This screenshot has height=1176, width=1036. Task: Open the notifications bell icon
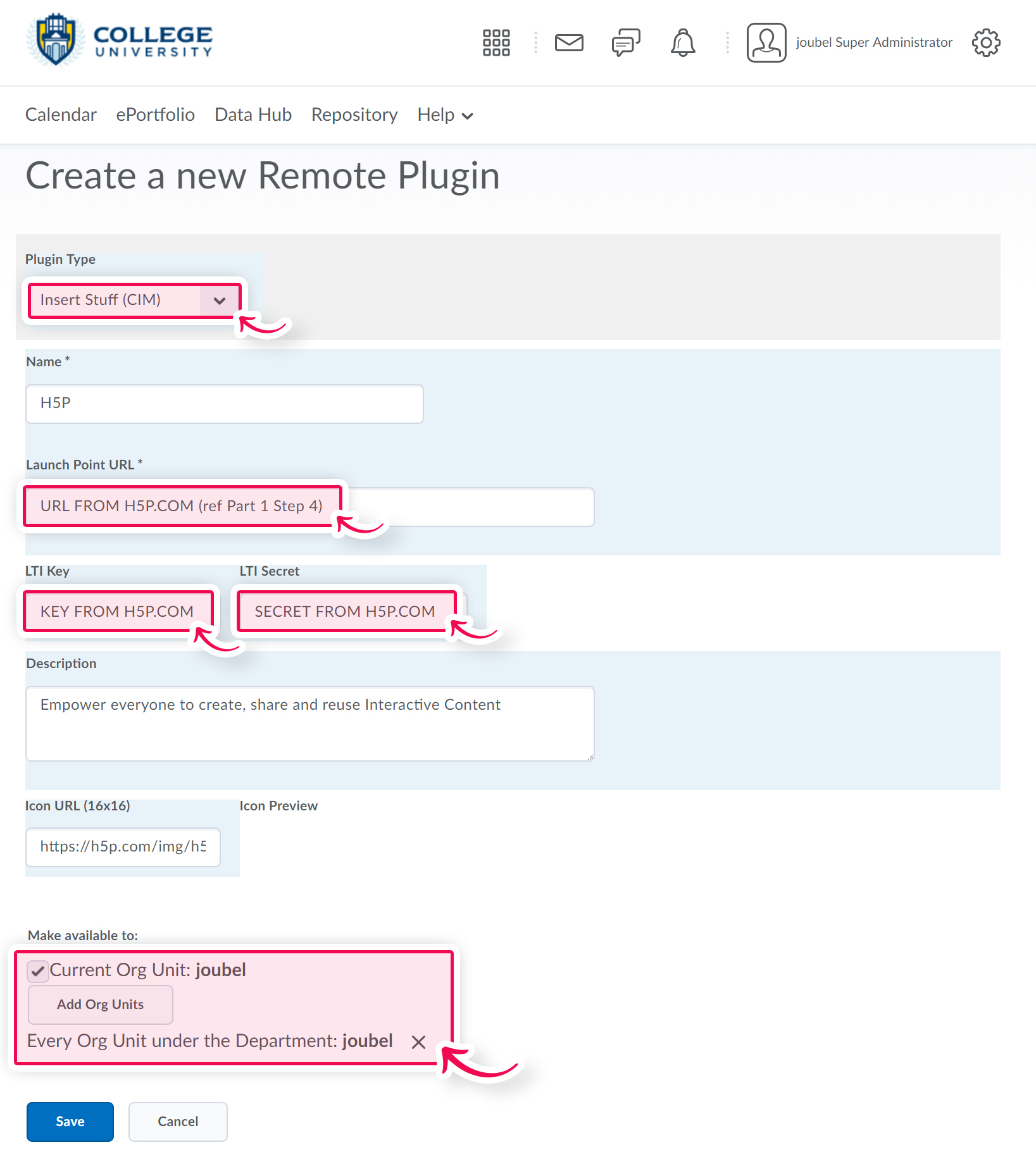[x=682, y=42]
